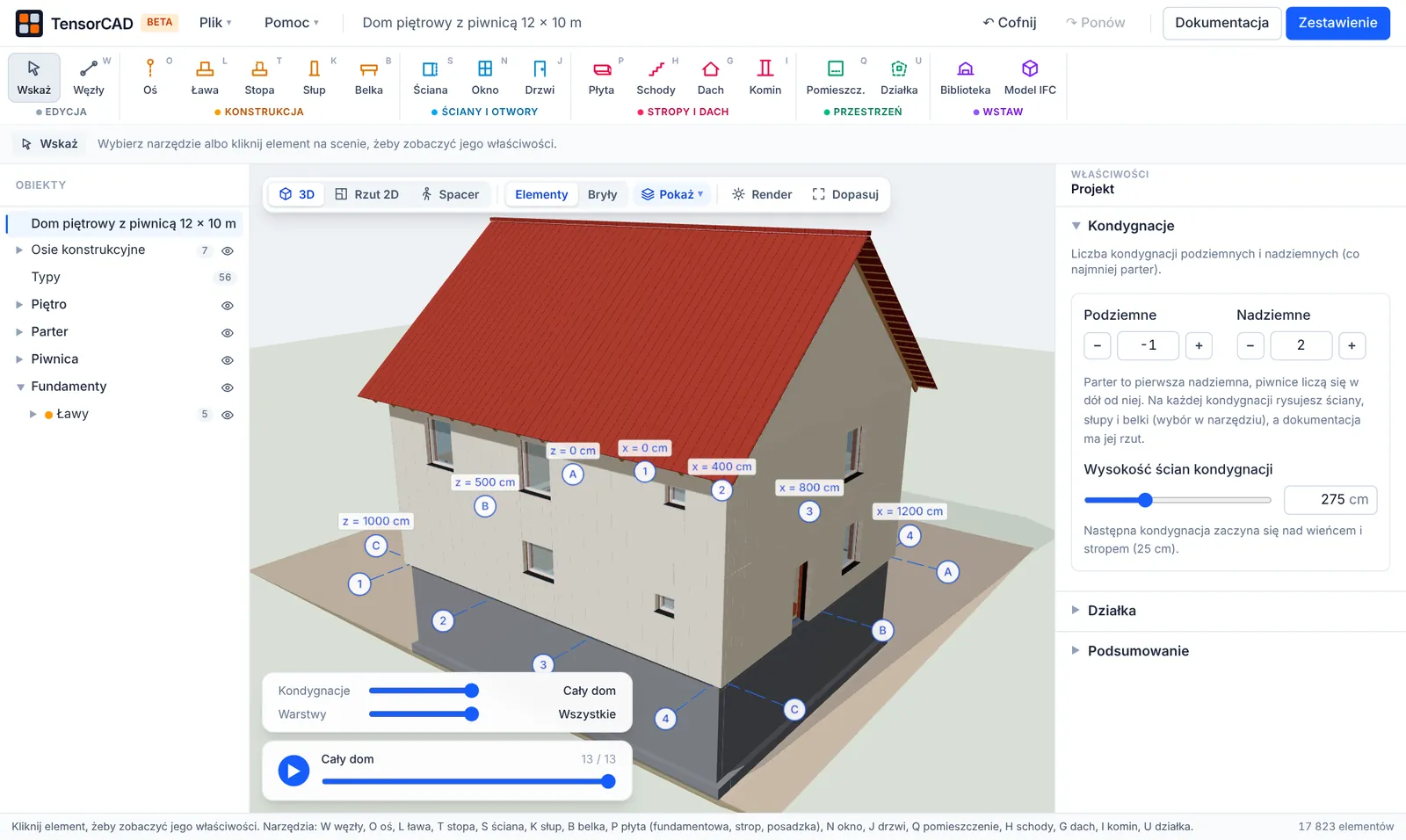The width and height of the screenshot is (1406, 840).
Task: Select the Komin chimney tool
Action: [765, 76]
